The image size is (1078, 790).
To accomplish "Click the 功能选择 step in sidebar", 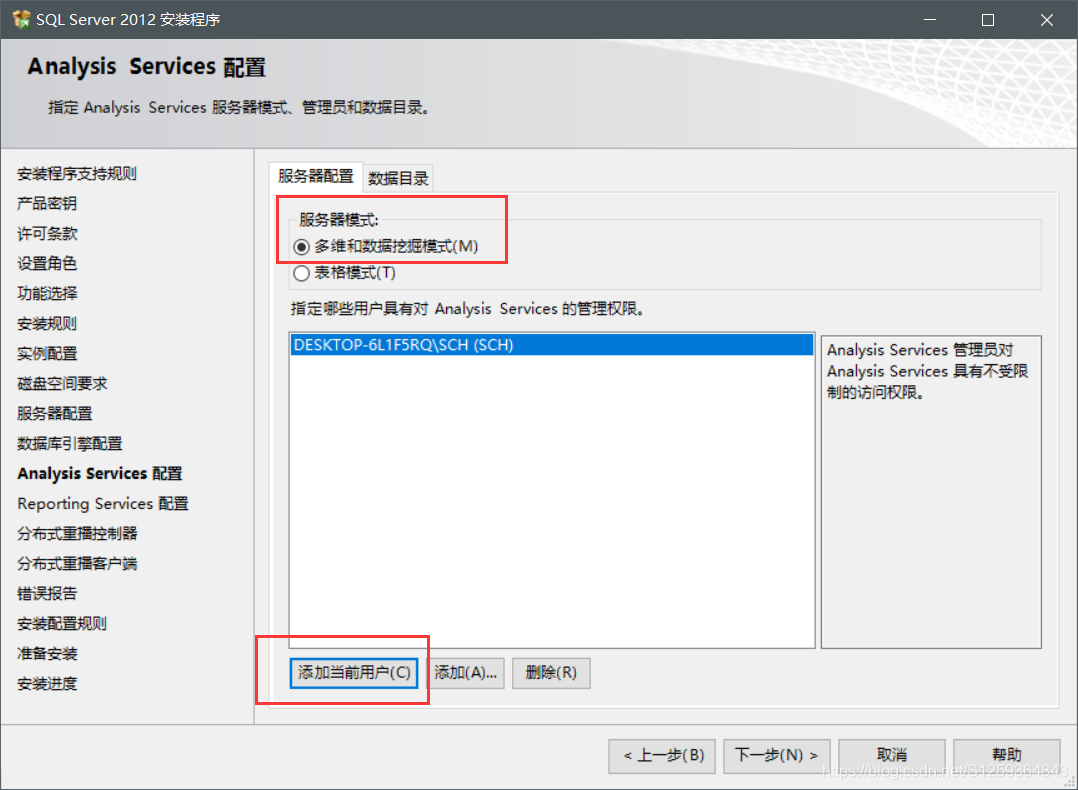I will click(x=47, y=294).
